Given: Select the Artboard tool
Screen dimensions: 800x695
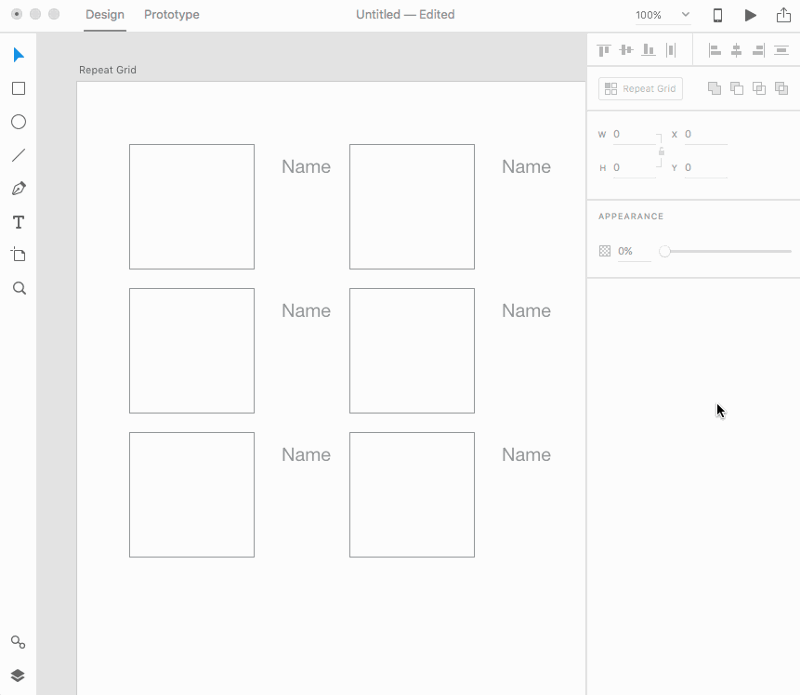Looking at the screenshot, I should pos(18,255).
